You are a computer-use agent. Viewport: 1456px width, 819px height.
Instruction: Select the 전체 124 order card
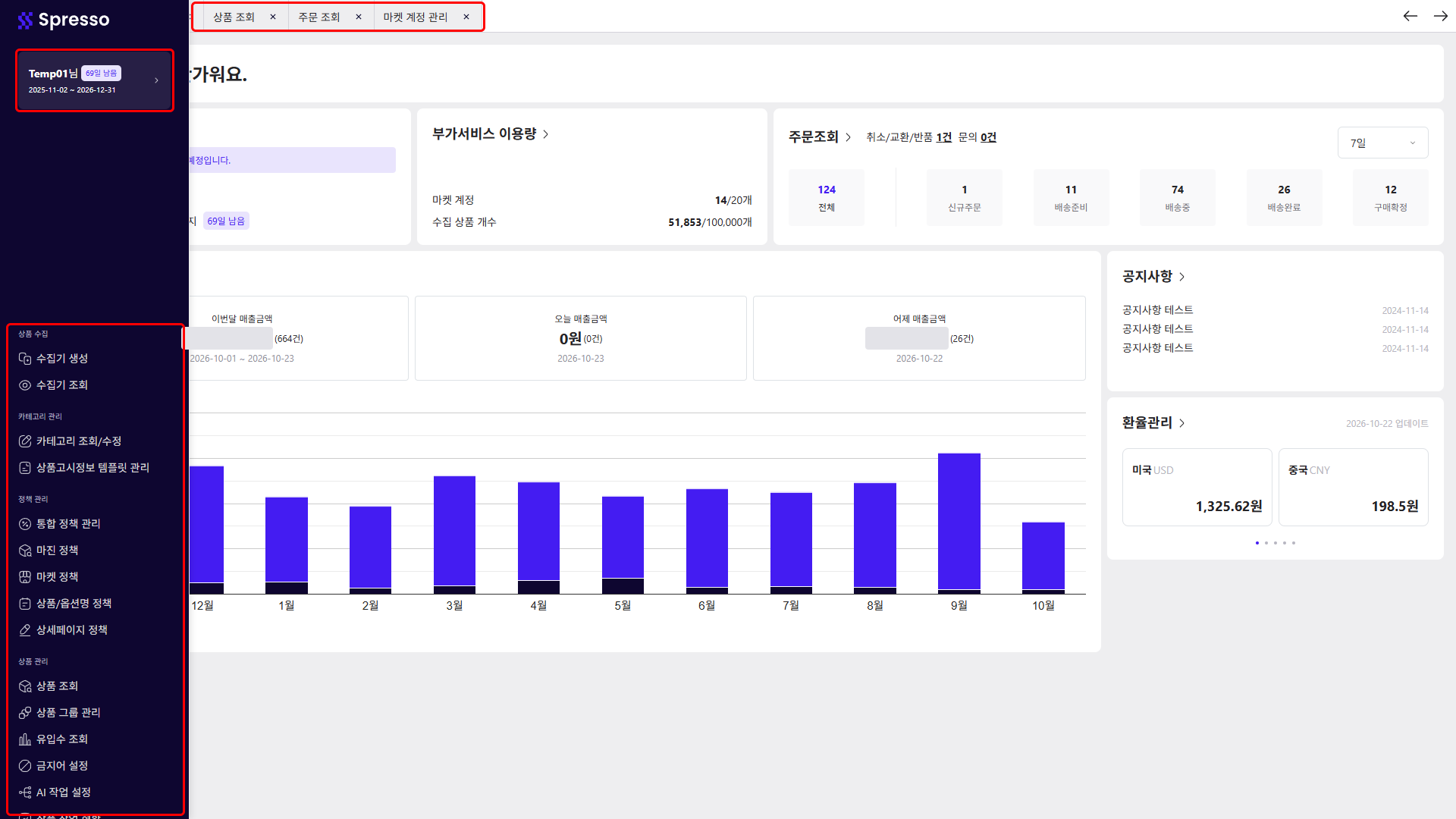pos(827,198)
